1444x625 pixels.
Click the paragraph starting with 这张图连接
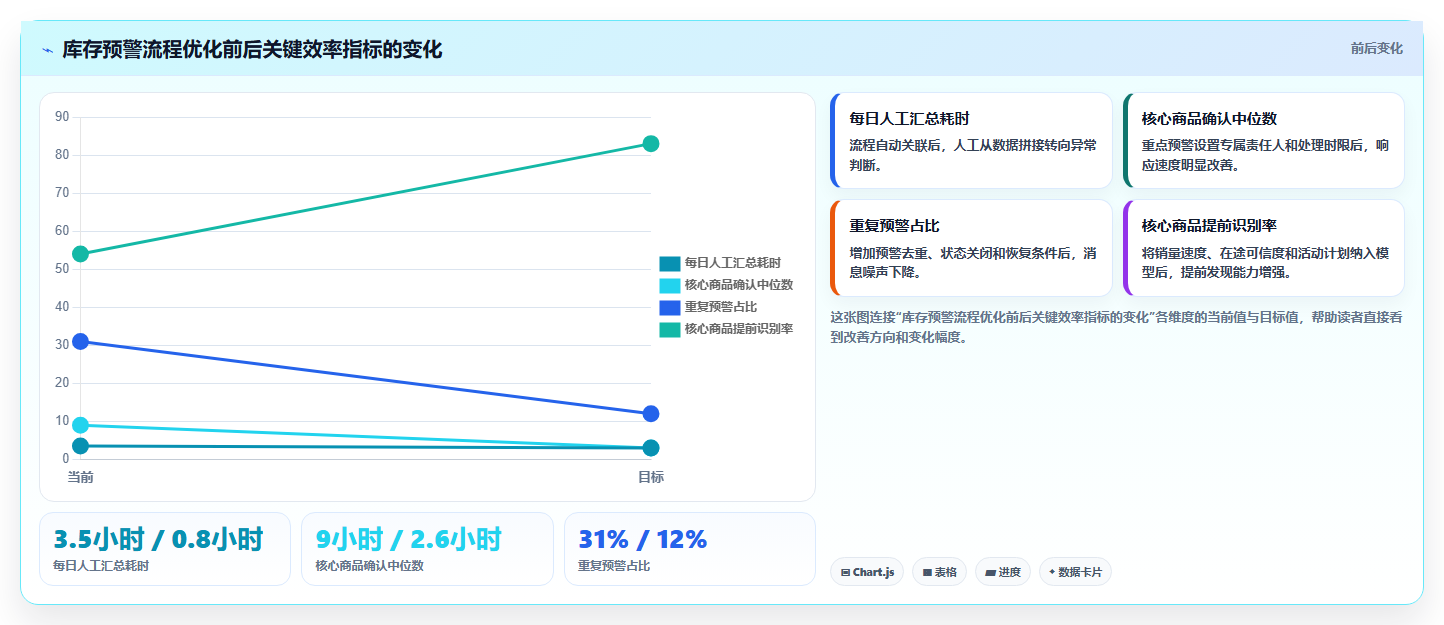(1116, 327)
